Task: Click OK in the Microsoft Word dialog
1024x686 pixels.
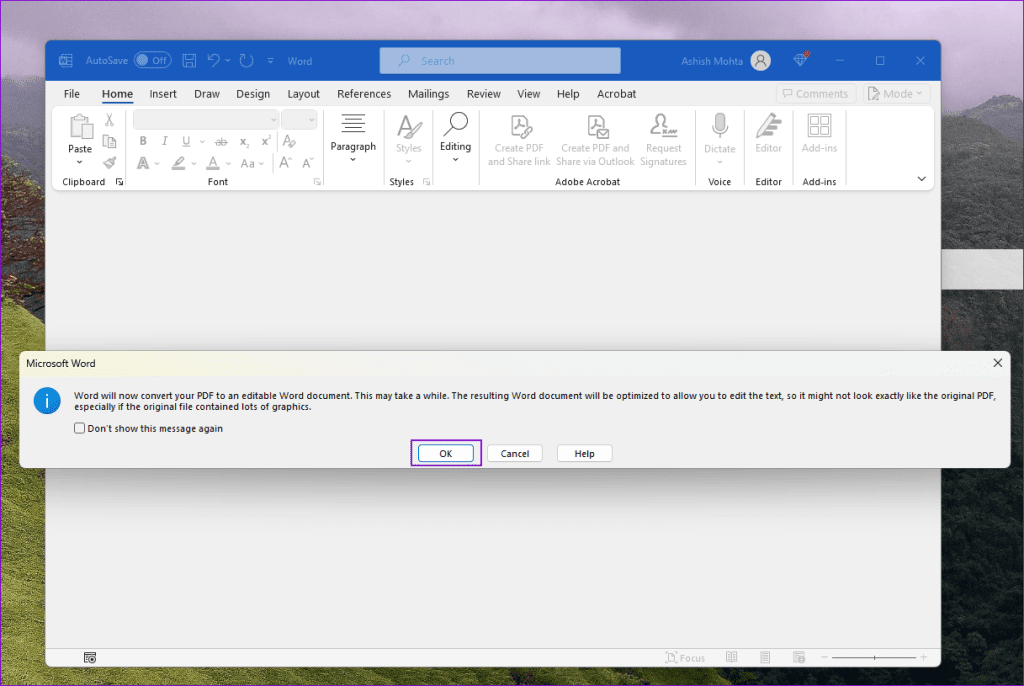Action: tap(445, 452)
